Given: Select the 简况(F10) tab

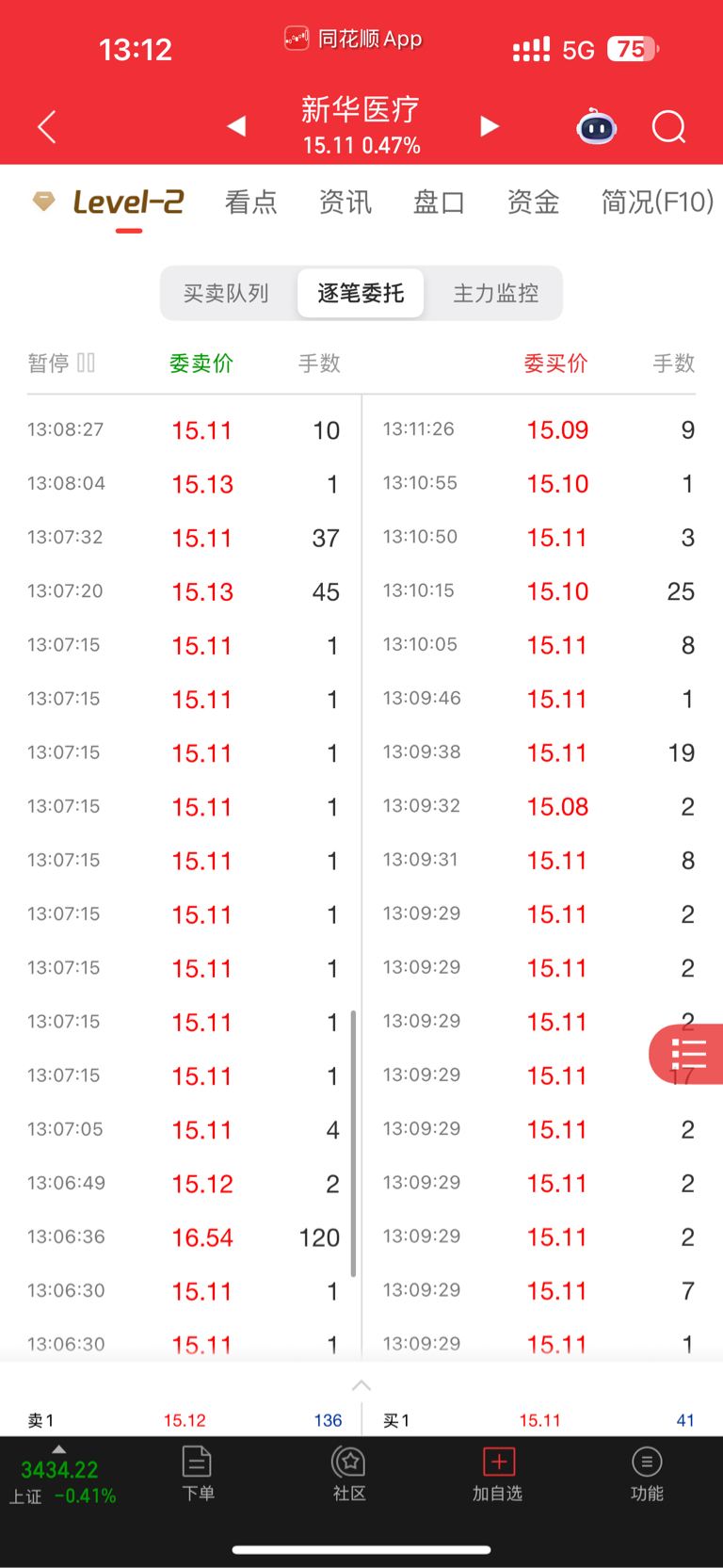Looking at the screenshot, I should (x=657, y=202).
